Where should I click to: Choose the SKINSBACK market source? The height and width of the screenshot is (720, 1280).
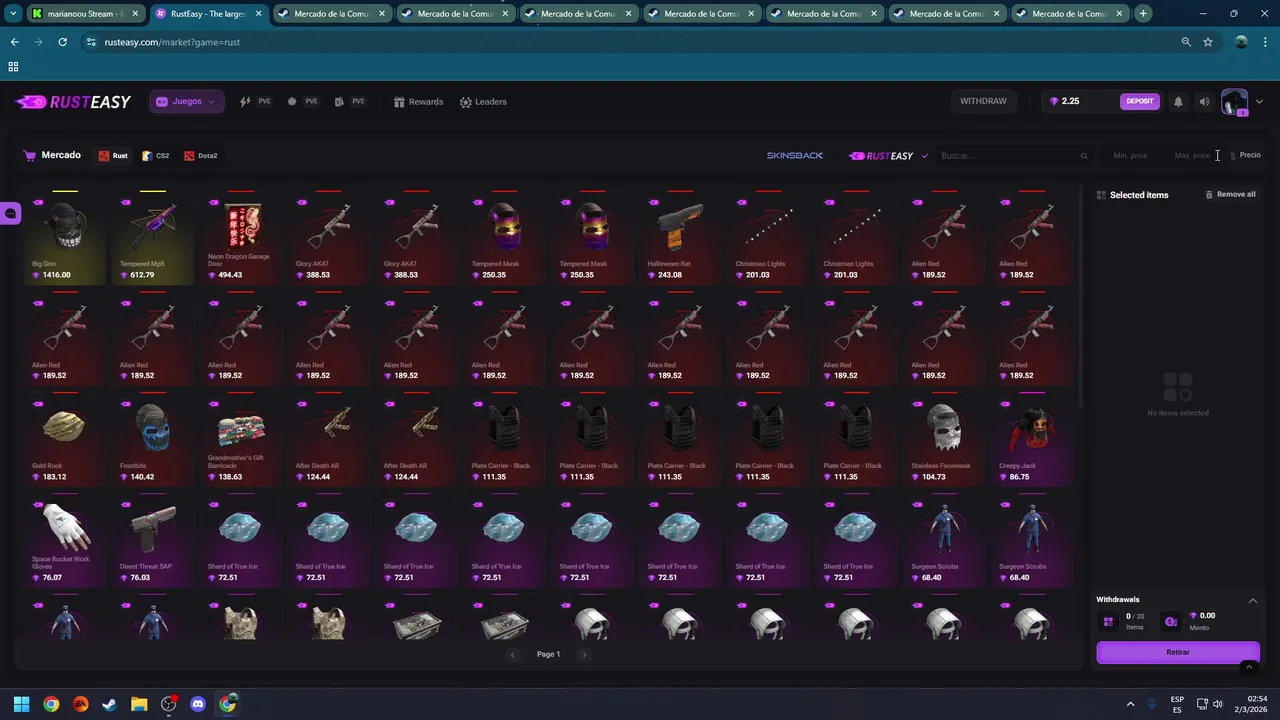[x=795, y=156]
